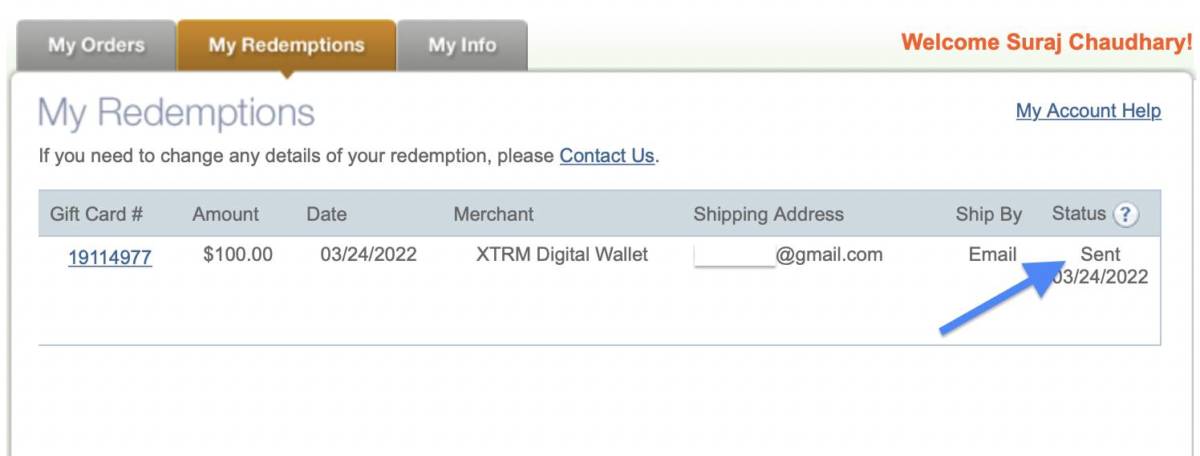This screenshot has width=1200, height=456.
Task: Click the Shipping Address column header
Action: (x=768, y=214)
